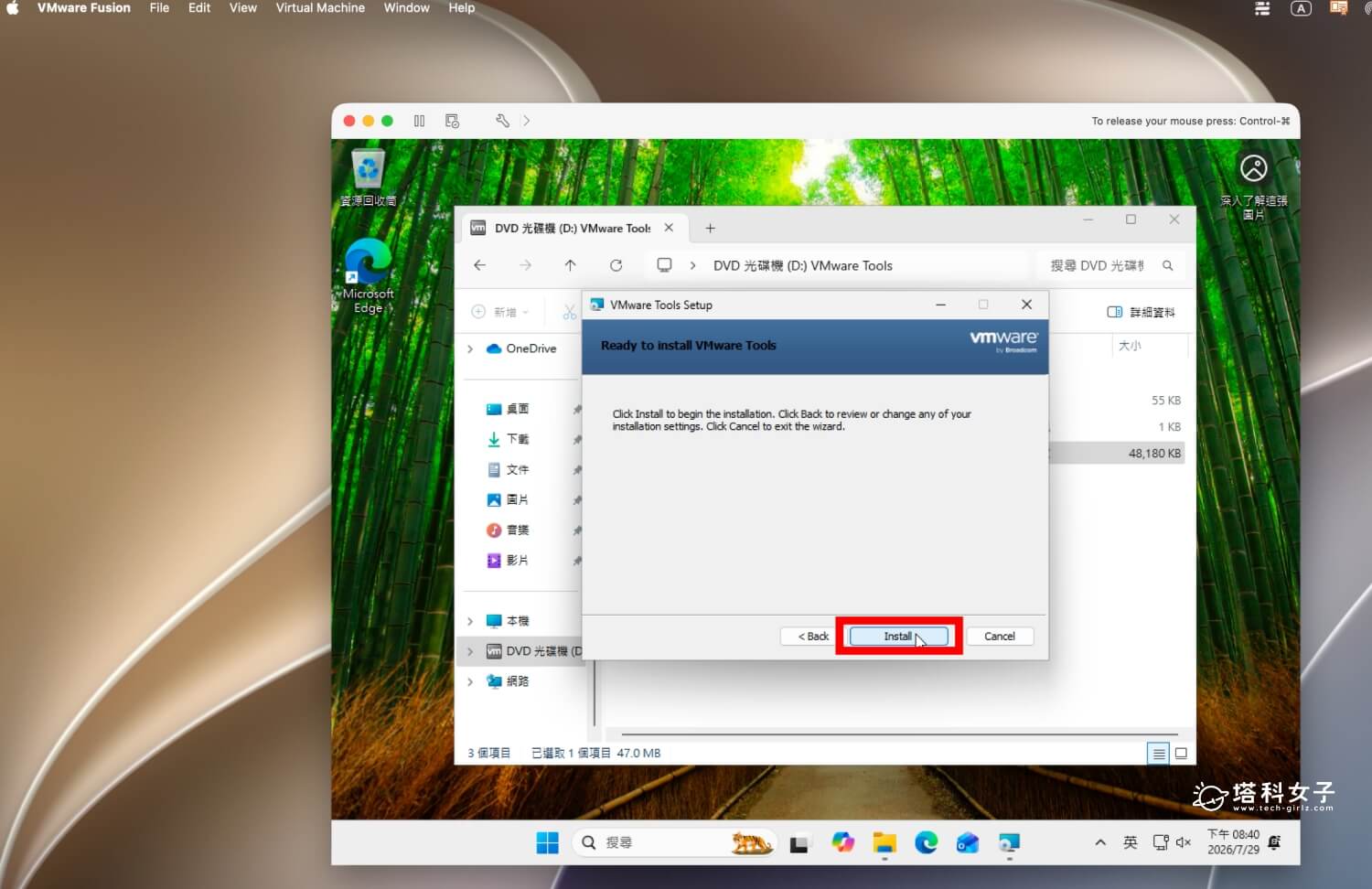Open Outlook from the taskbar

(x=968, y=842)
